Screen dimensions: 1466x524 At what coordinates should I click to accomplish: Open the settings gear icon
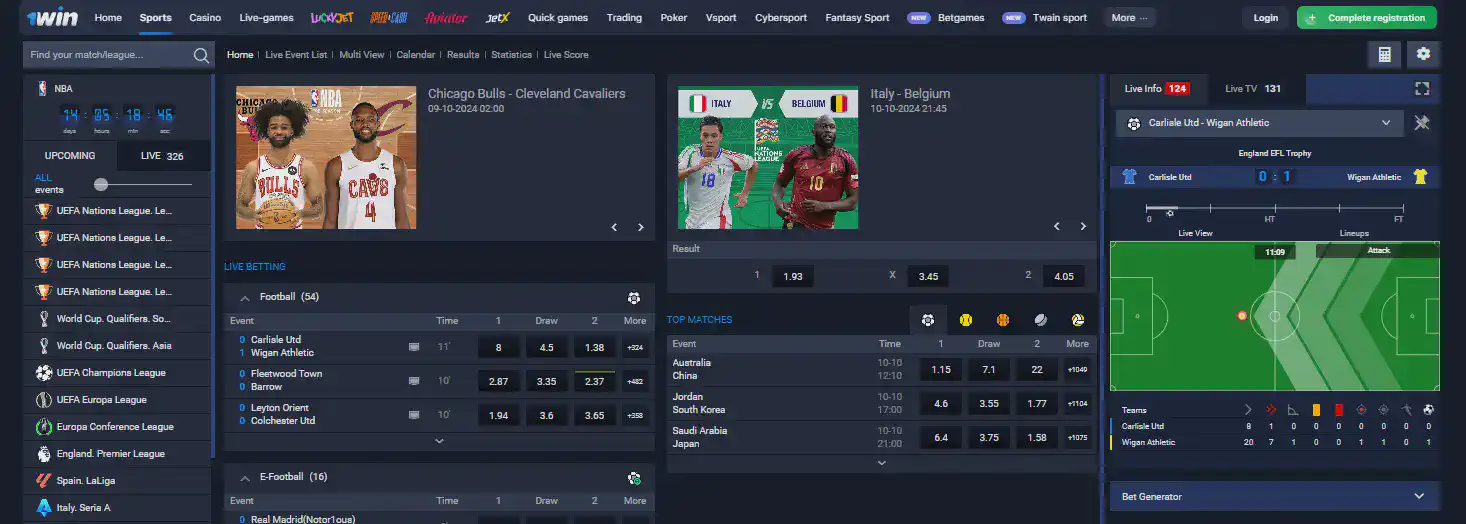1423,55
